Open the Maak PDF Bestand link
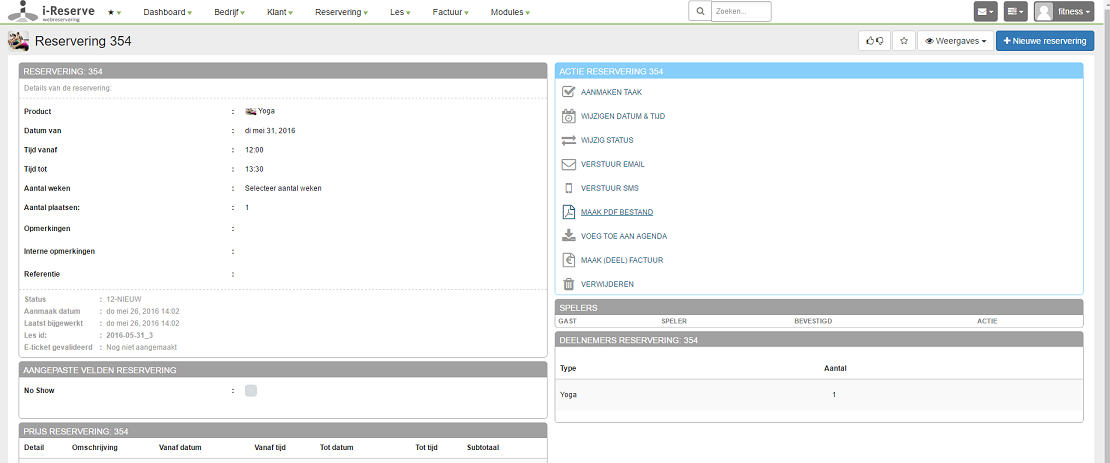Screen dimensions: 1110x463 tap(617, 212)
